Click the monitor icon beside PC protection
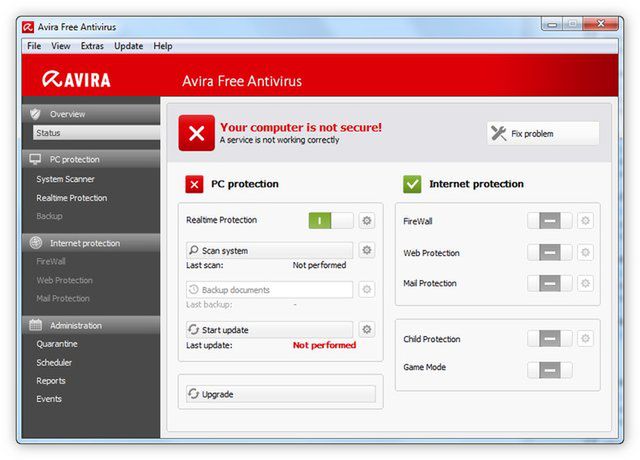640x460 pixels. click(x=36, y=159)
